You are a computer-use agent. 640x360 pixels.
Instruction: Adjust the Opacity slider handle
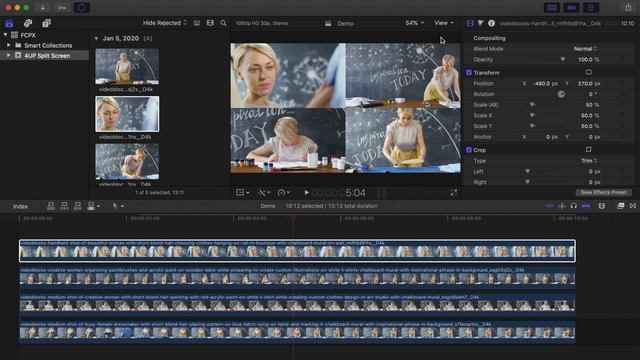[x=562, y=60]
